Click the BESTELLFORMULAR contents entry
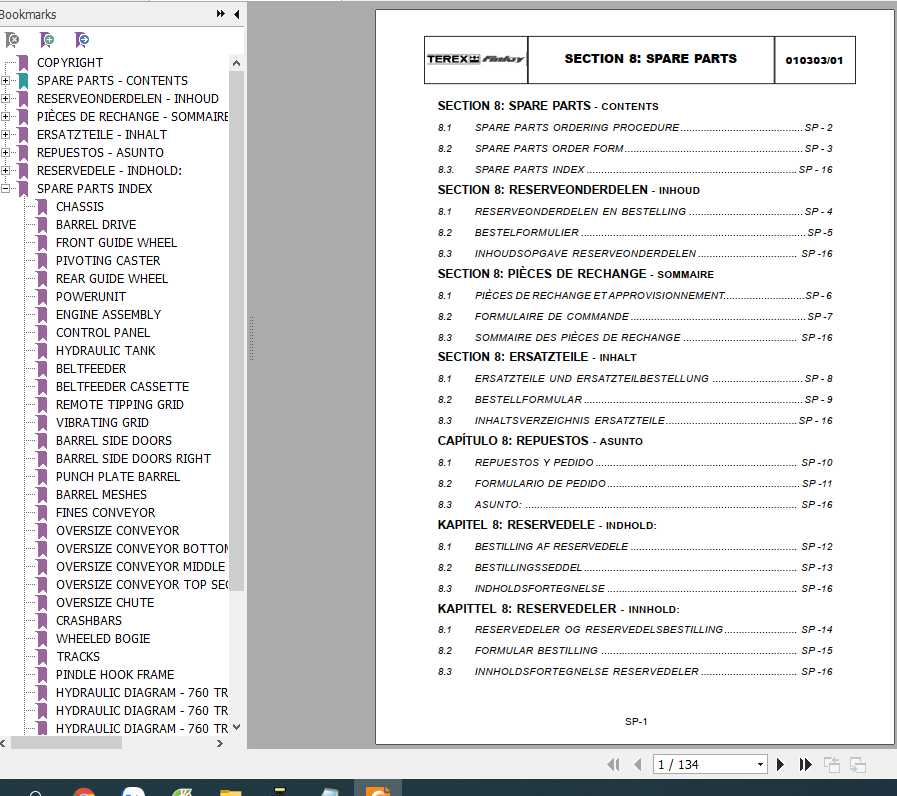This screenshot has width=897, height=796. click(528, 399)
